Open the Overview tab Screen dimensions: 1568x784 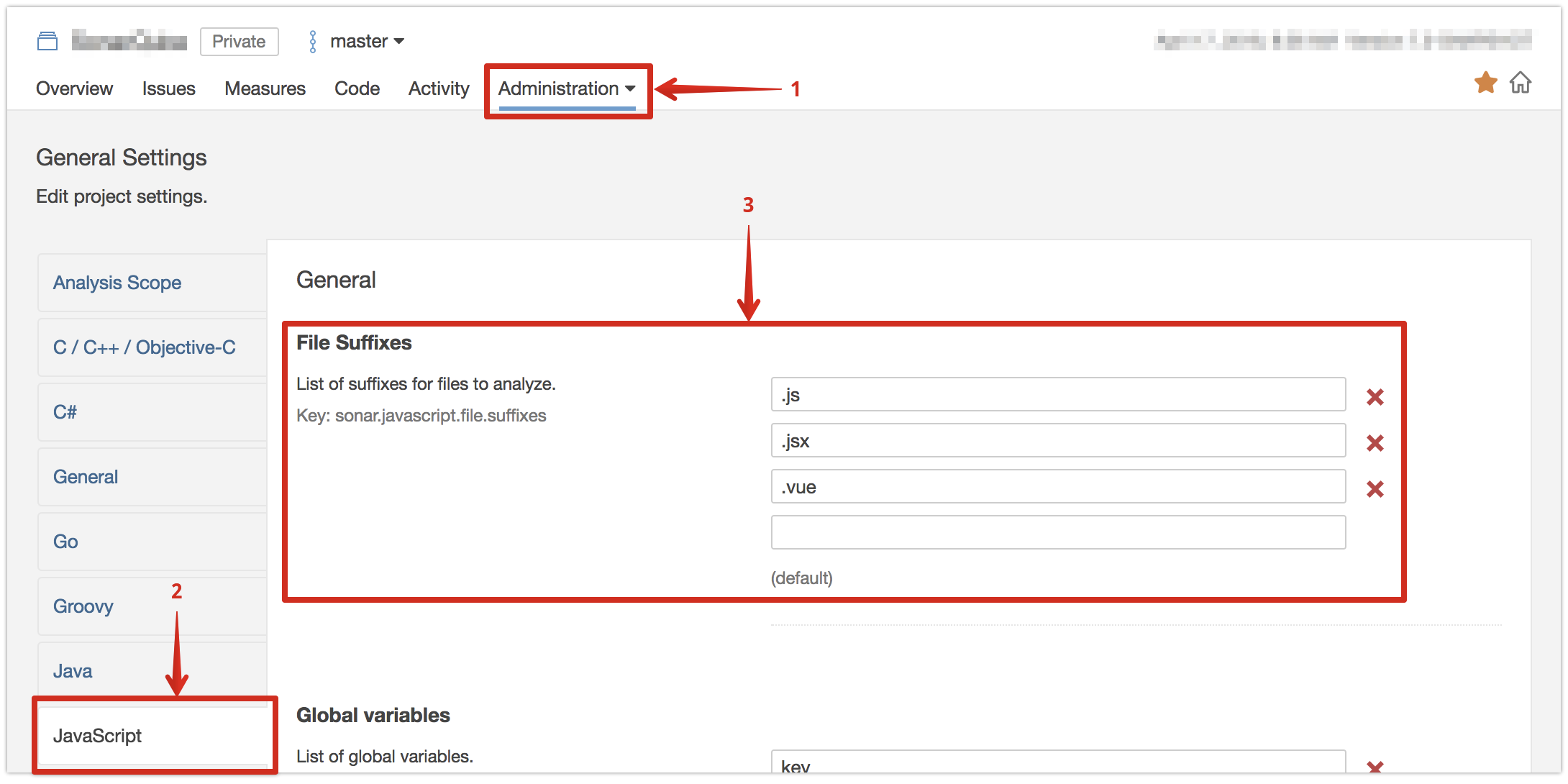(x=75, y=88)
